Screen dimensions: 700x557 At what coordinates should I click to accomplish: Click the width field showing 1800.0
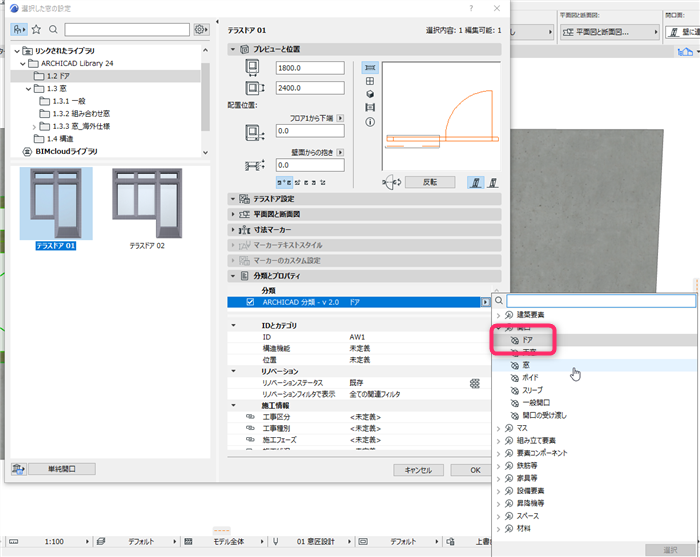(x=310, y=68)
